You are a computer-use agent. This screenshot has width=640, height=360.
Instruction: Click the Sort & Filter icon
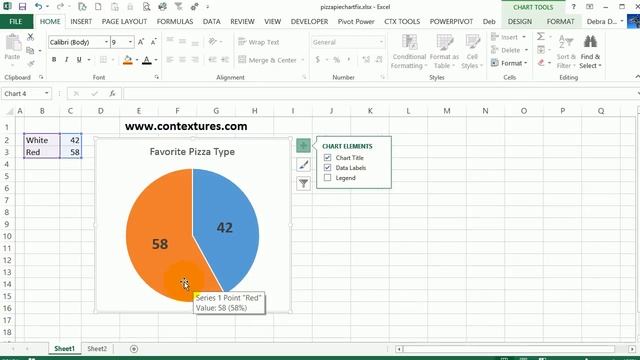click(566, 51)
